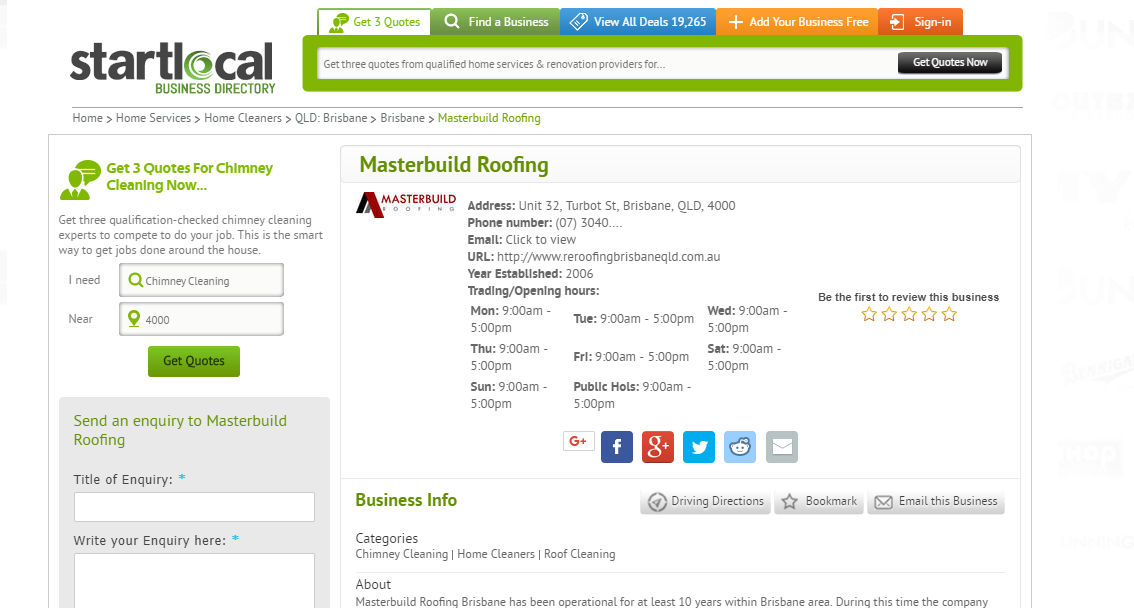Share listing on Reddit

pos(740,447)
